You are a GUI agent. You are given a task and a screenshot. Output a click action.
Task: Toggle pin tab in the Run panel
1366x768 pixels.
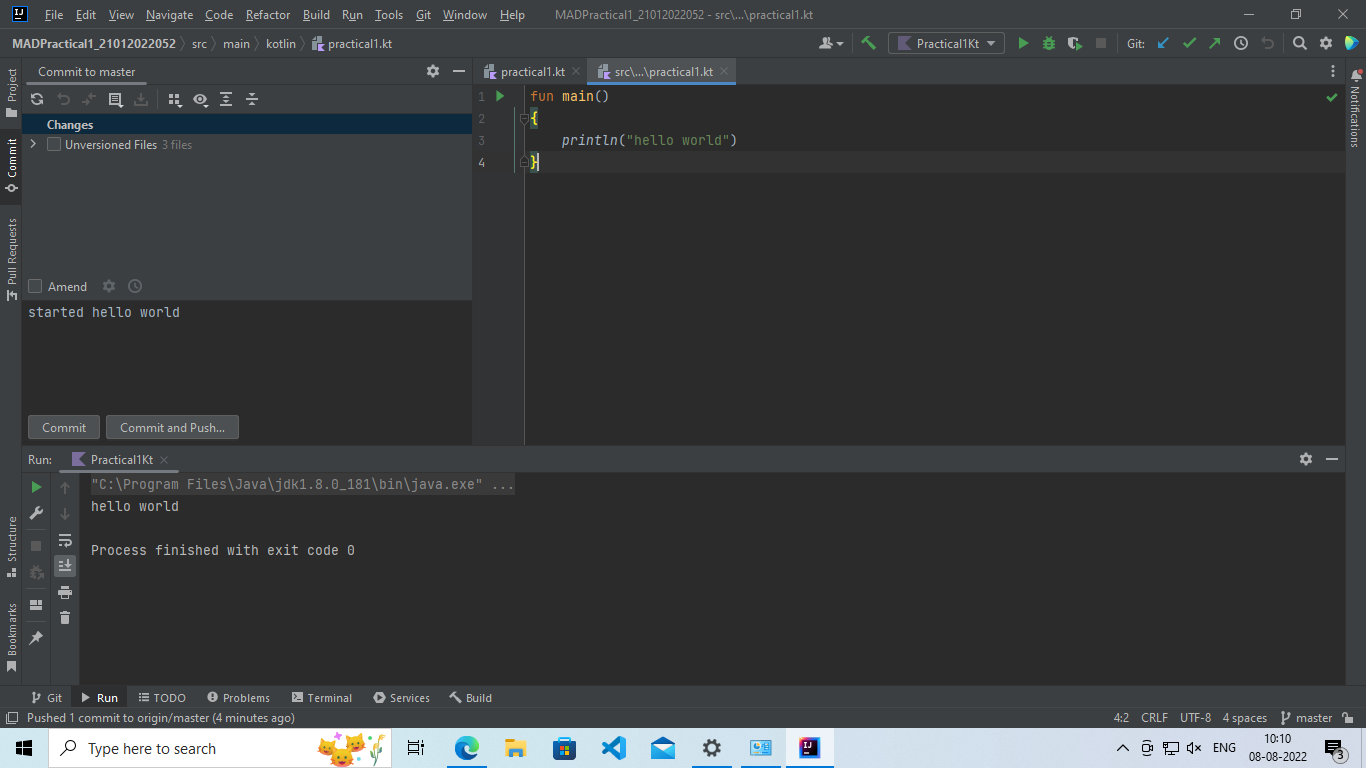[x=36, y=637]
